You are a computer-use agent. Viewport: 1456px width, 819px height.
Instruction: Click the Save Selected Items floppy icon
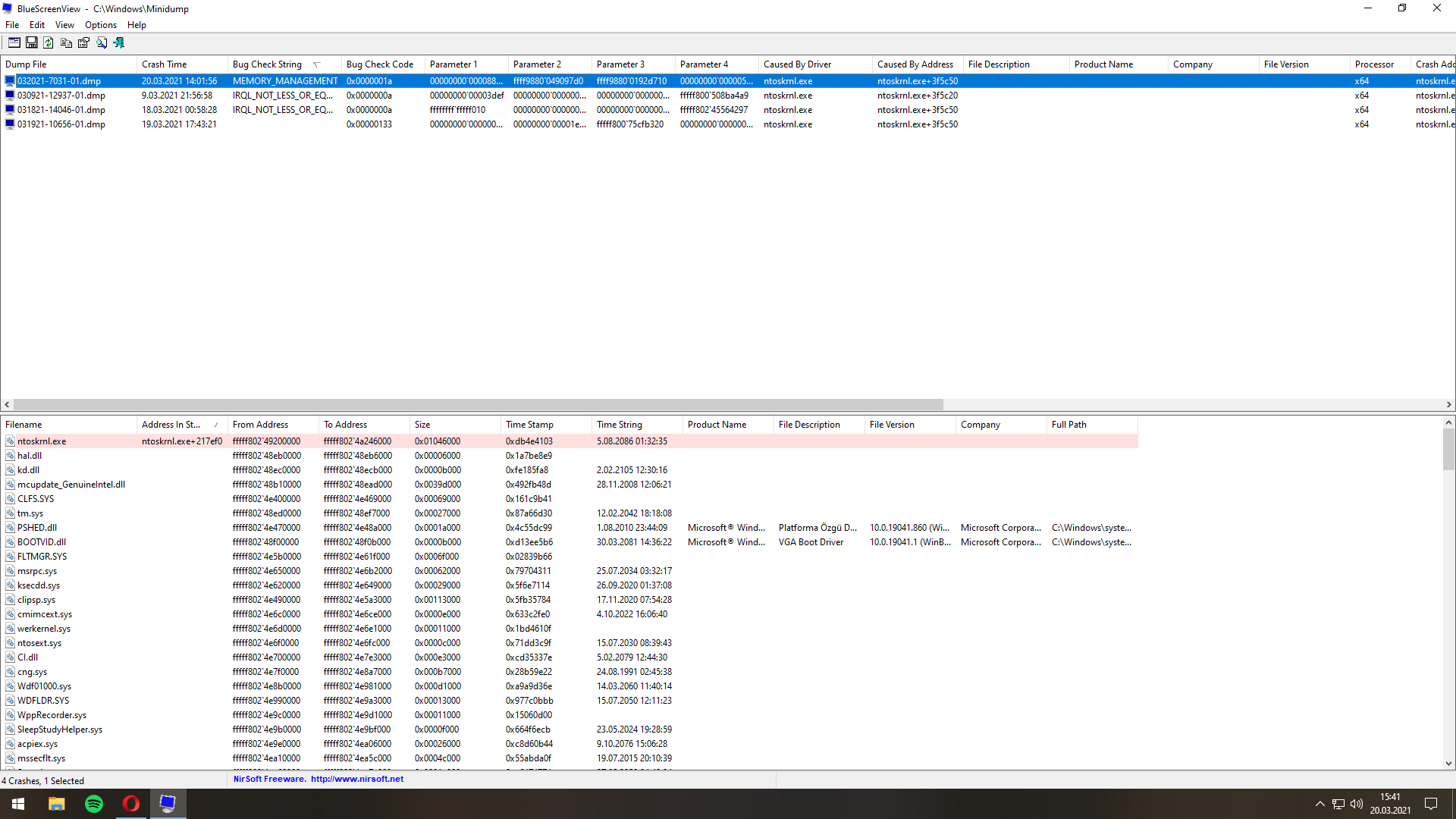32,43
